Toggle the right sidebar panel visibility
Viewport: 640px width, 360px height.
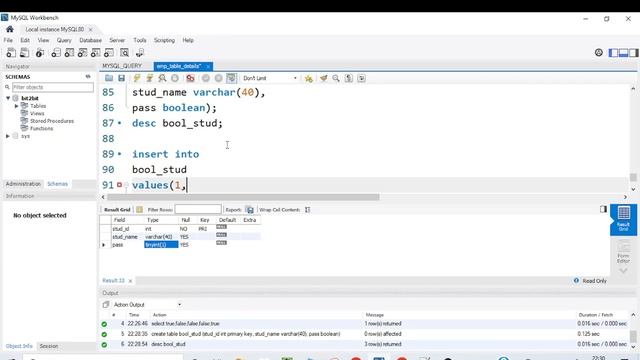(633, 53)
